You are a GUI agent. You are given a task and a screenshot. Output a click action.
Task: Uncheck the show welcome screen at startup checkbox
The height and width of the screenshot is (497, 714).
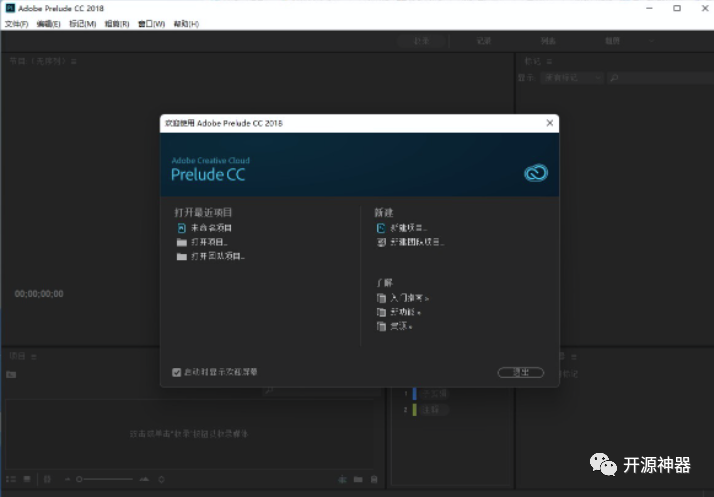(177, 373)
